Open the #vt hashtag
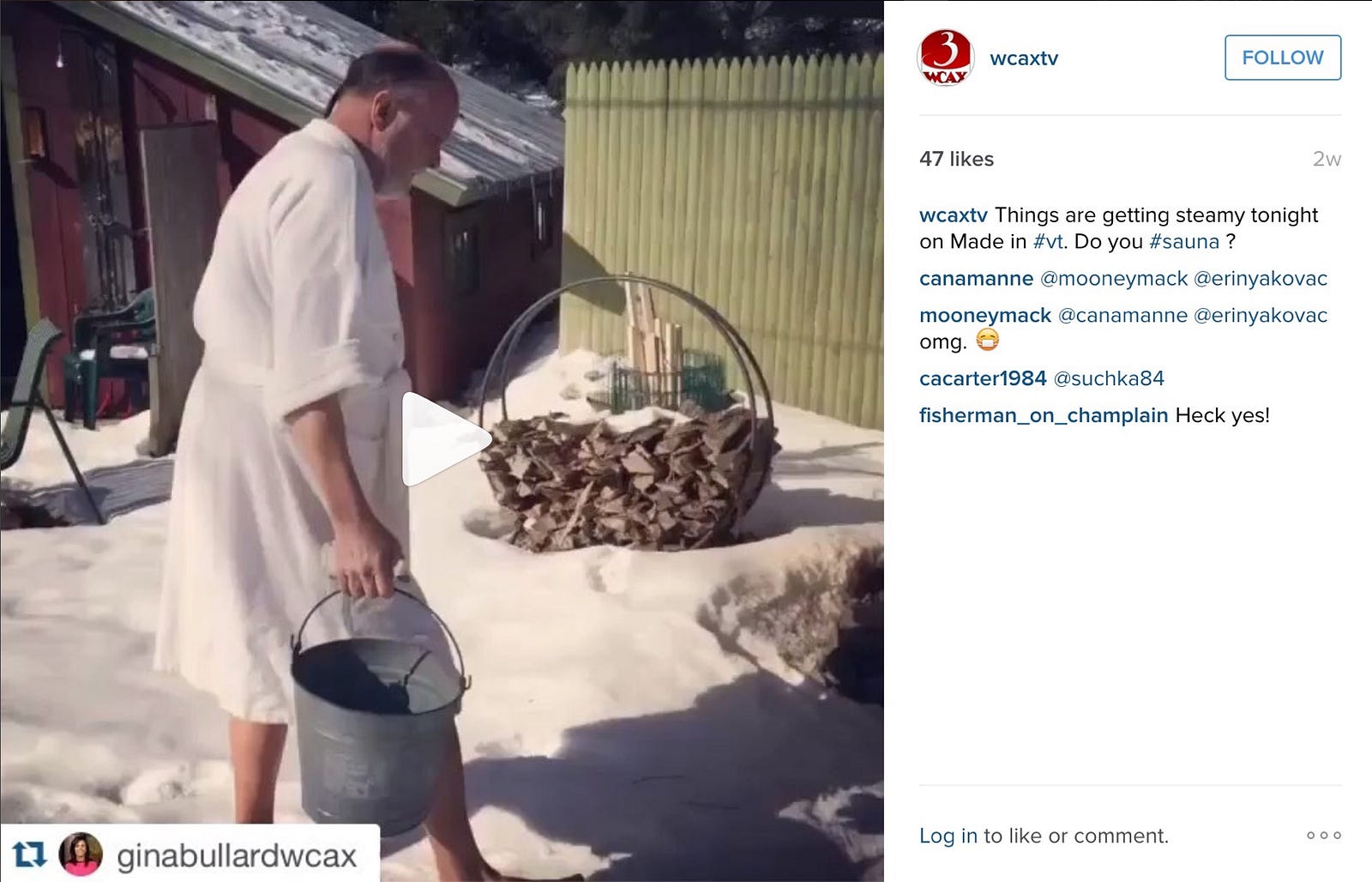The width and height of the screenshot is (1372, 882). tap(1049, 241)
